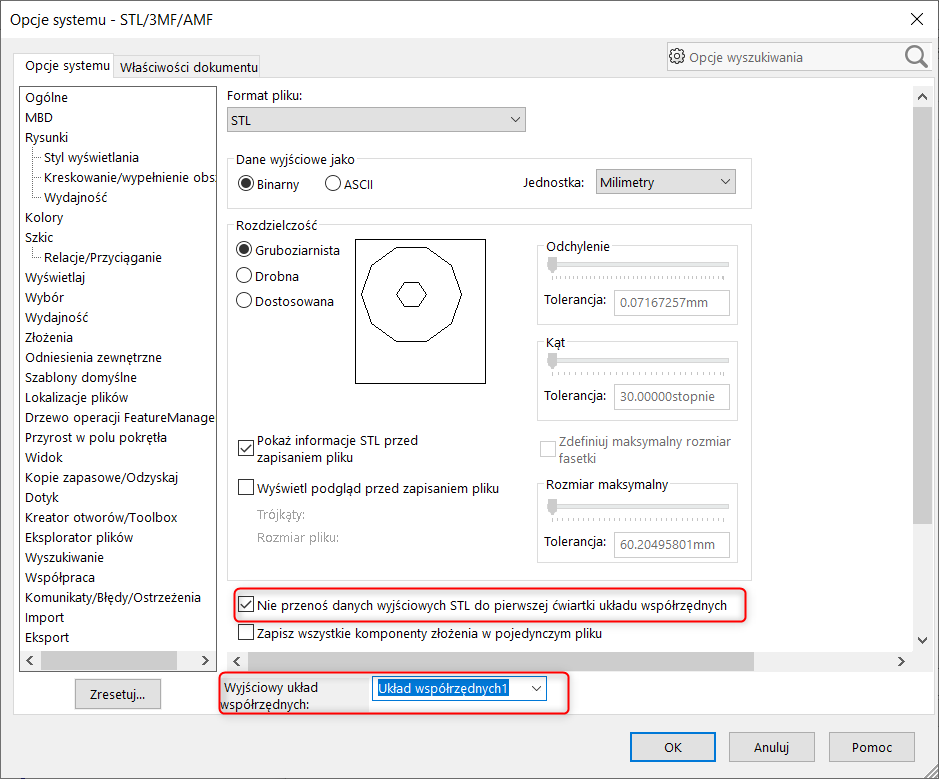Screen dimensions: 939x779
Task: Click the Opcje wyszukiwania search field
Action: [x=790, y=57]
